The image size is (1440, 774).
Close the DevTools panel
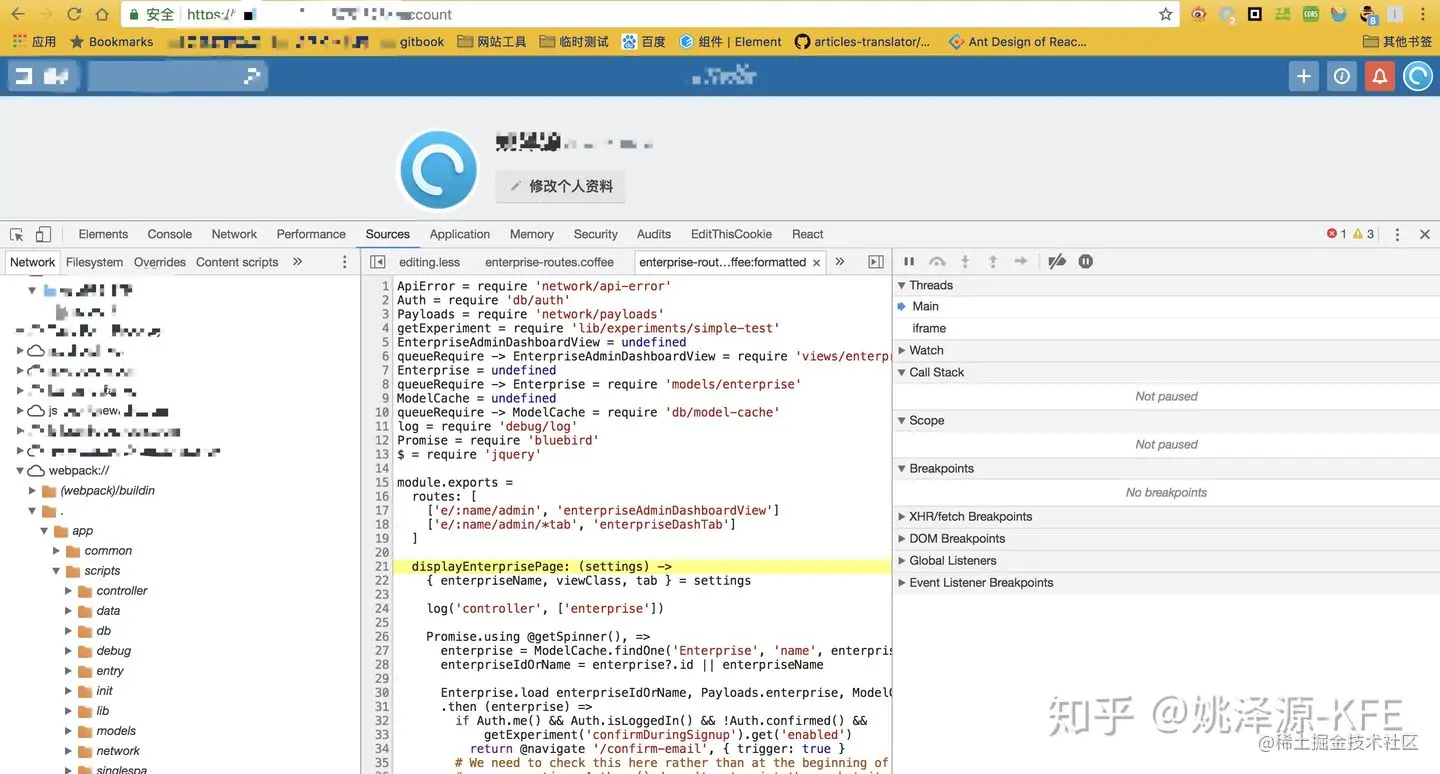[x=1425, y=234]
